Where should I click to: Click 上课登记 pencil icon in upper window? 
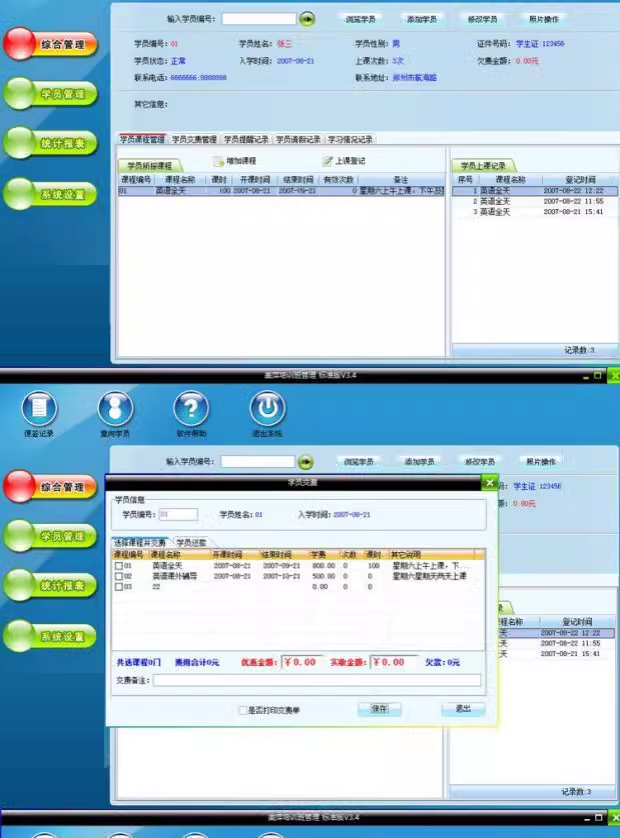point(328,161)
